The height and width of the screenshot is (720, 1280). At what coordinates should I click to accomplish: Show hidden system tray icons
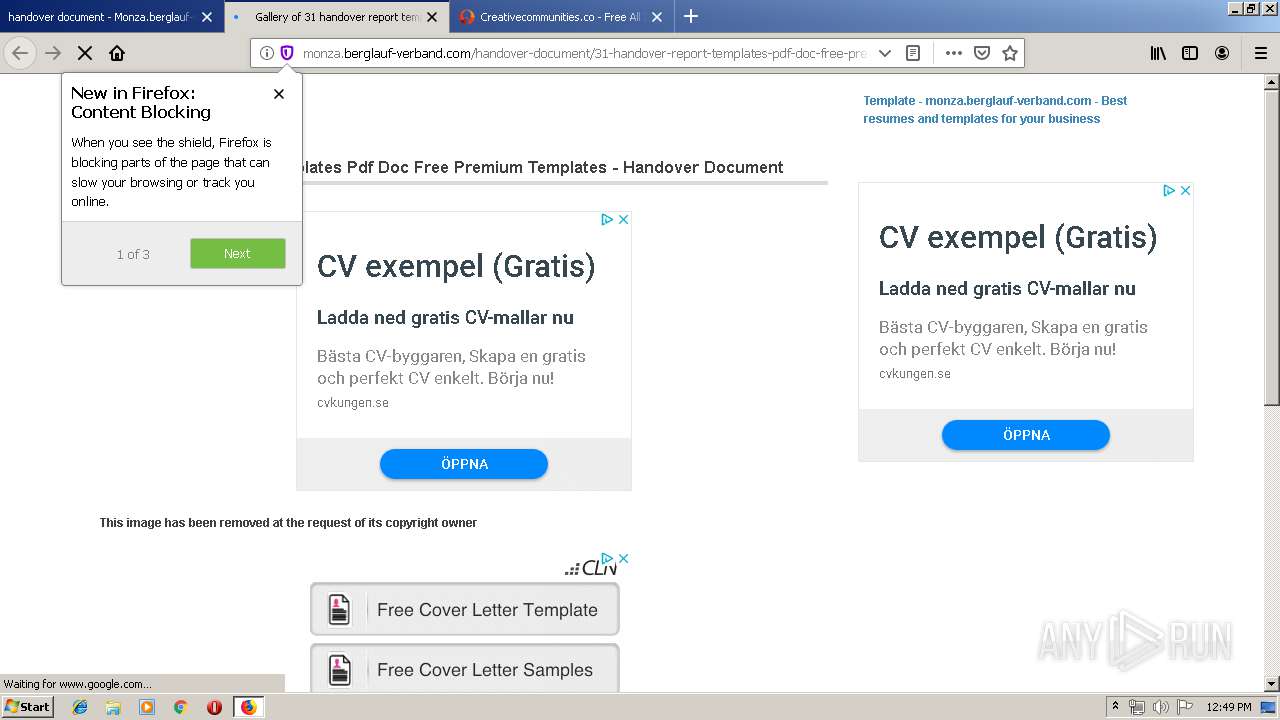(1116, 707)
